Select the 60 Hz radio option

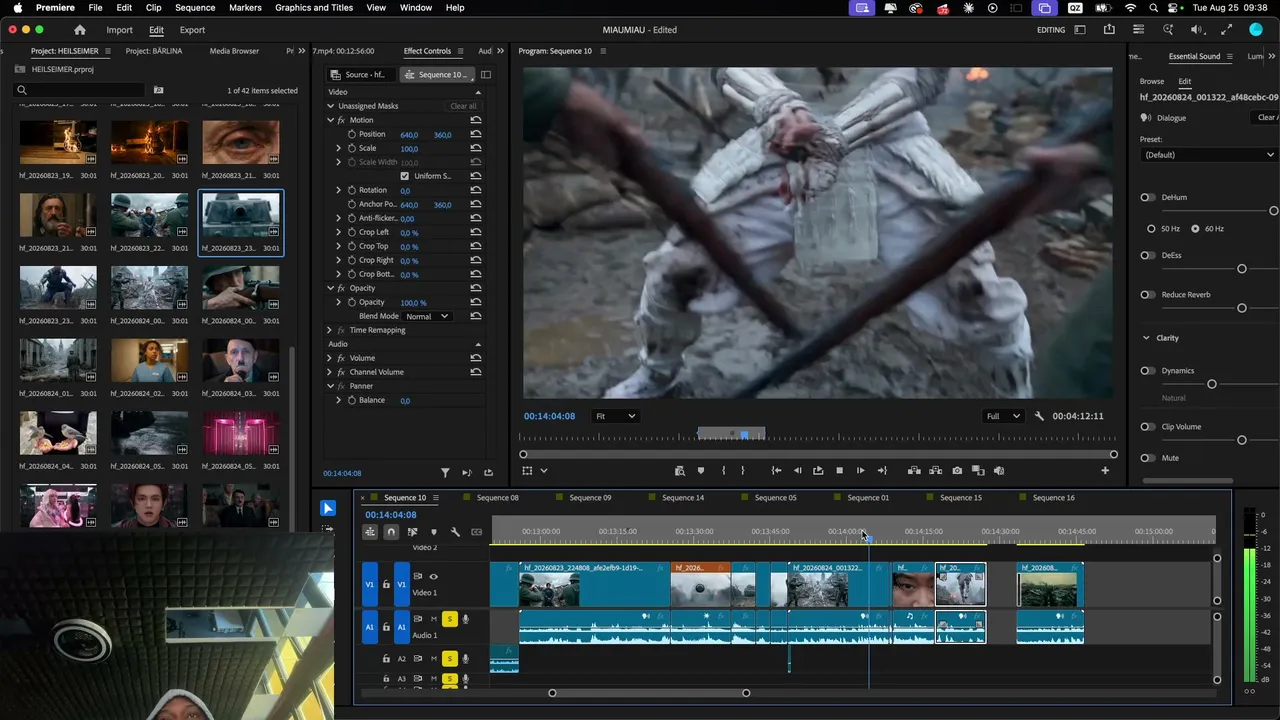(1195, 229)
